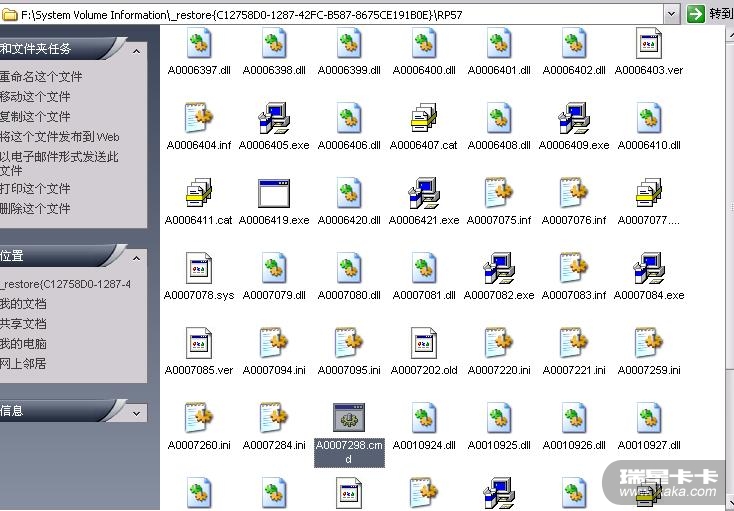This screenshot has height=511, width=734.
Task: Click 以电子邮件形式发送此文件 link
Action: click(59, 163)
